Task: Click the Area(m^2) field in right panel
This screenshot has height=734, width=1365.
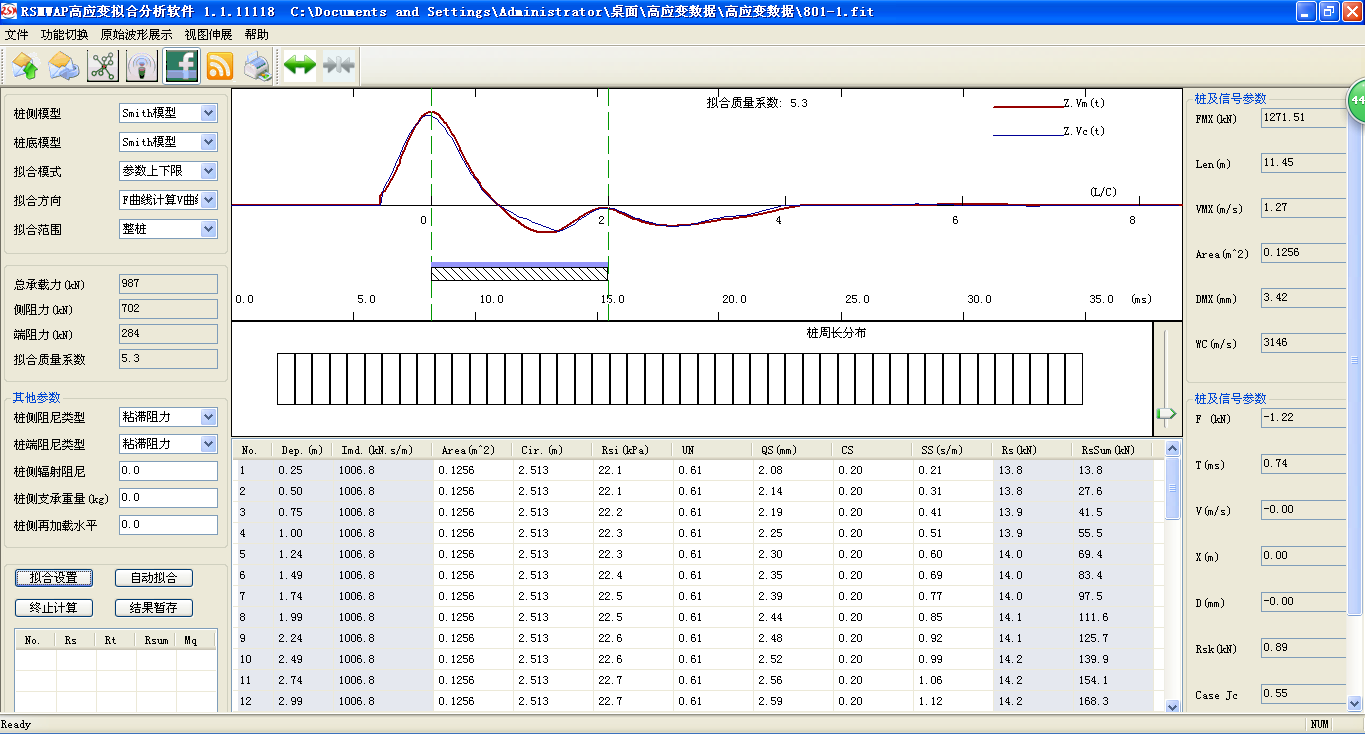Action: pyautogui.click(x=1303, y=252)
